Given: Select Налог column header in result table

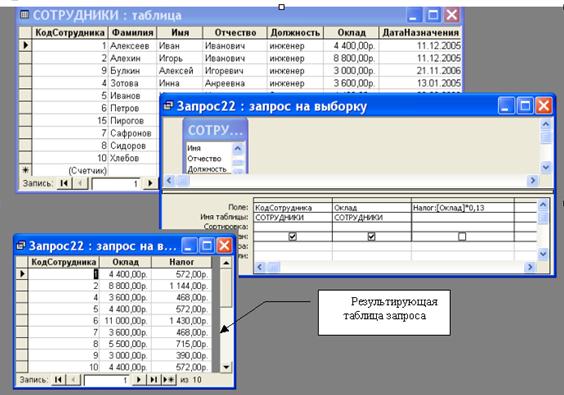Looking at the screenshot, I should pos(181,262).
